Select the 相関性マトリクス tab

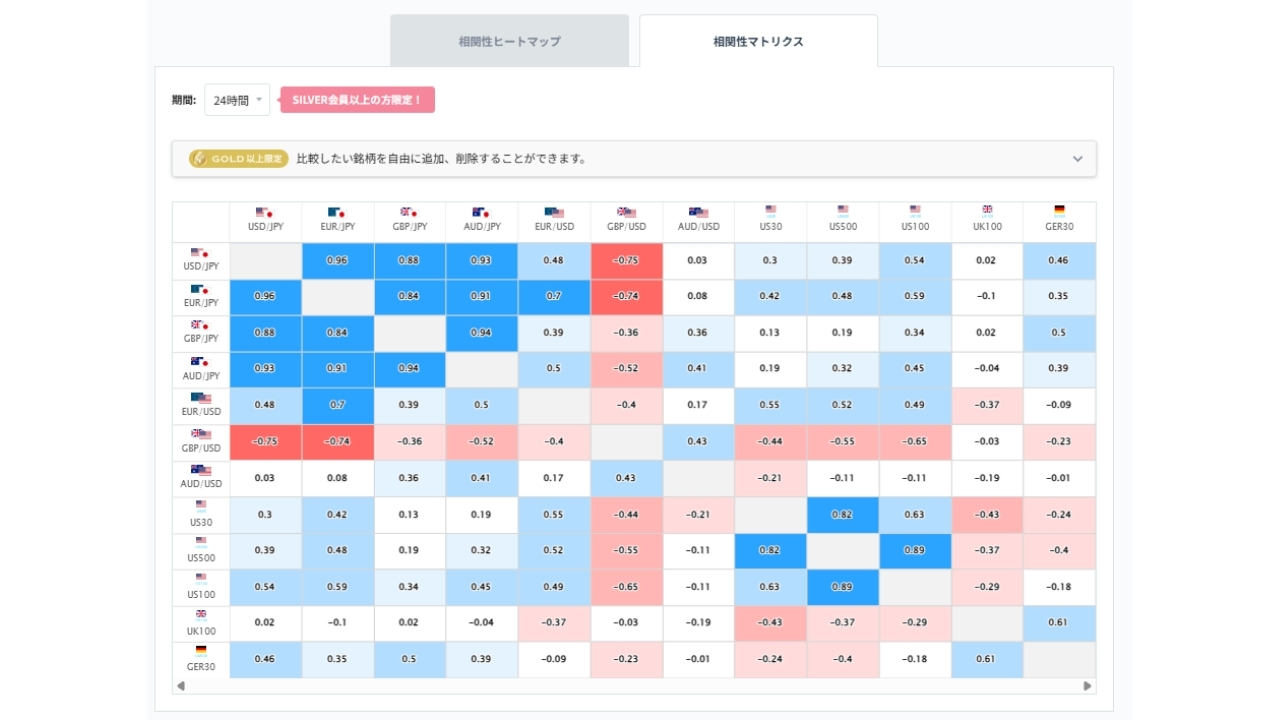click(758, 41)
